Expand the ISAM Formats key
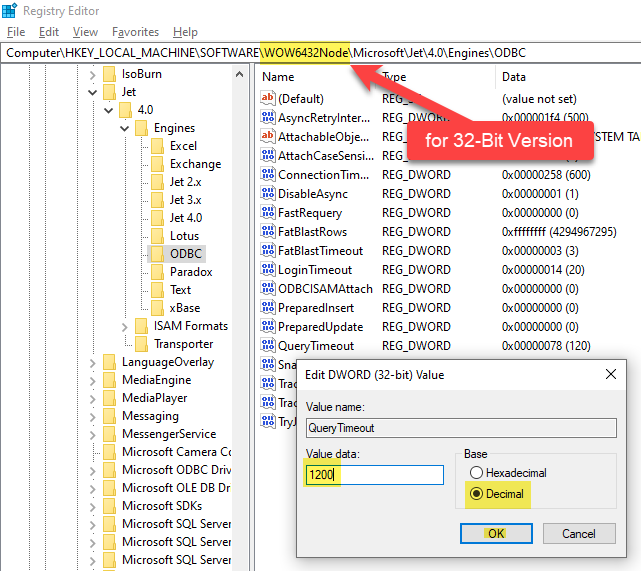Viewport: 641px width, 571px height. pyautogui.click(x=125, y=327)
